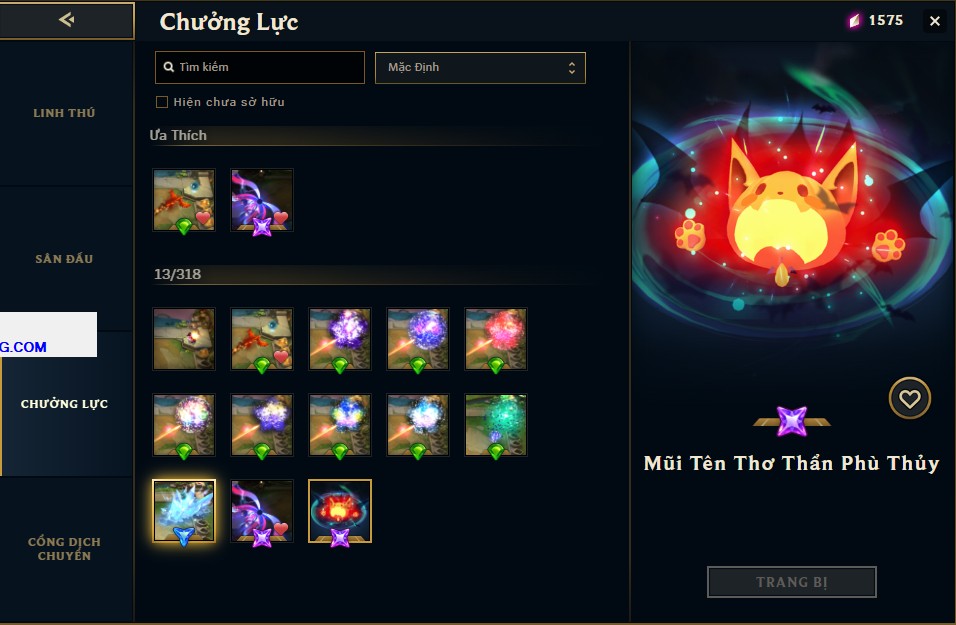The image size is (956, 625).
Task: Click the back arrow icon
Action: (x=66, y=20)
